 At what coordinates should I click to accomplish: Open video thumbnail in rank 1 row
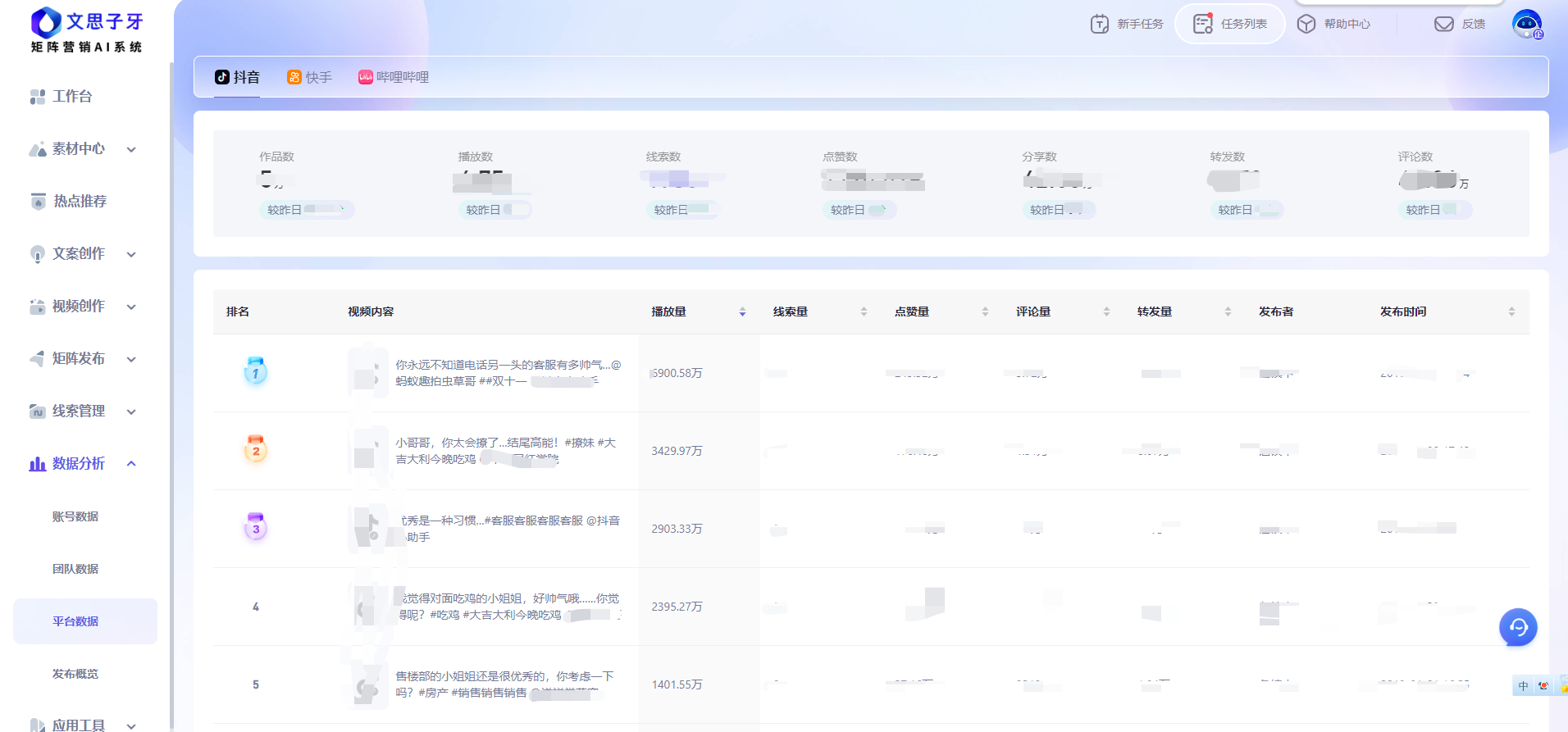click(367, 373)
